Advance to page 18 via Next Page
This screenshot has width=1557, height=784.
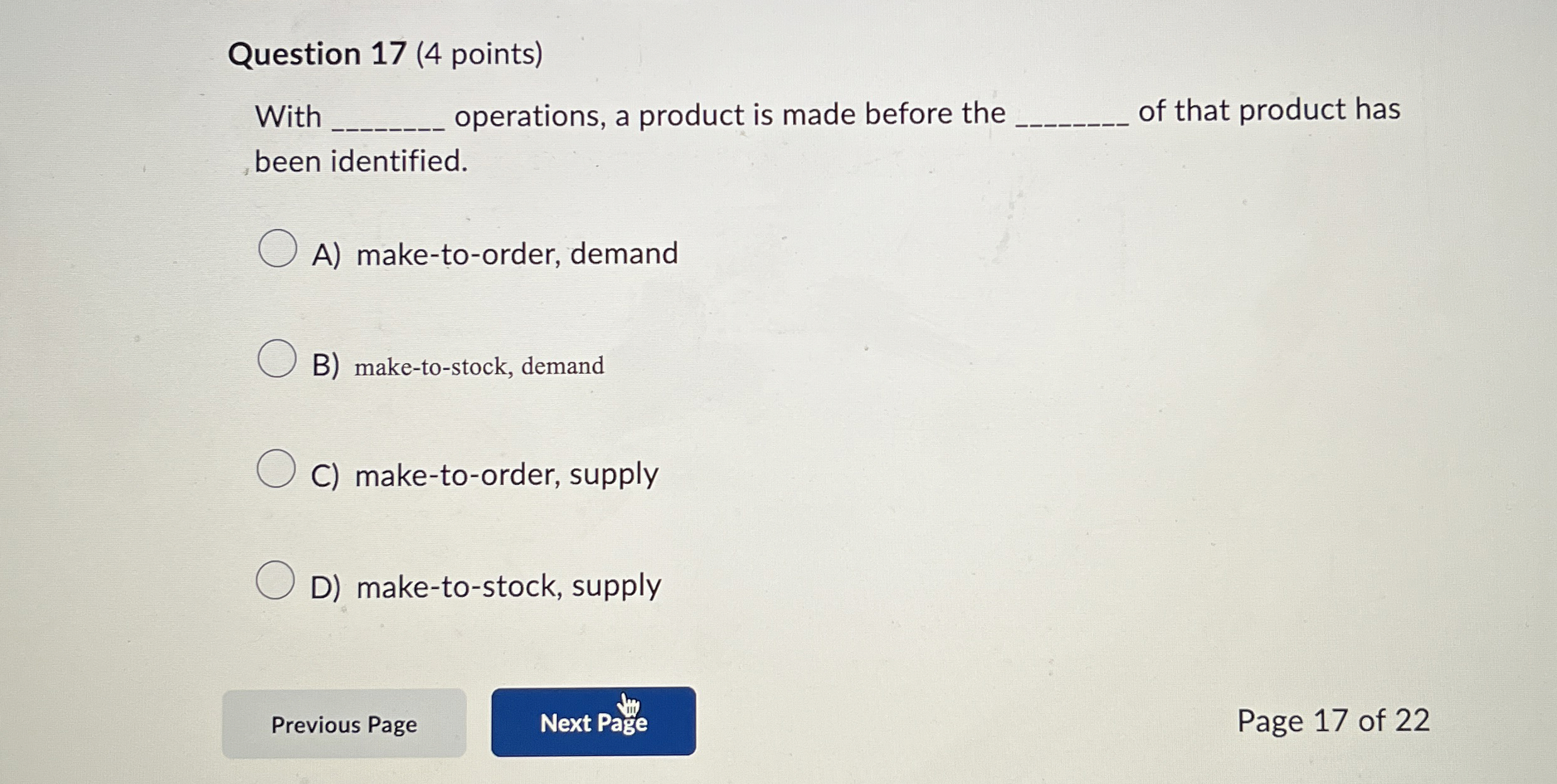[594, 725]
